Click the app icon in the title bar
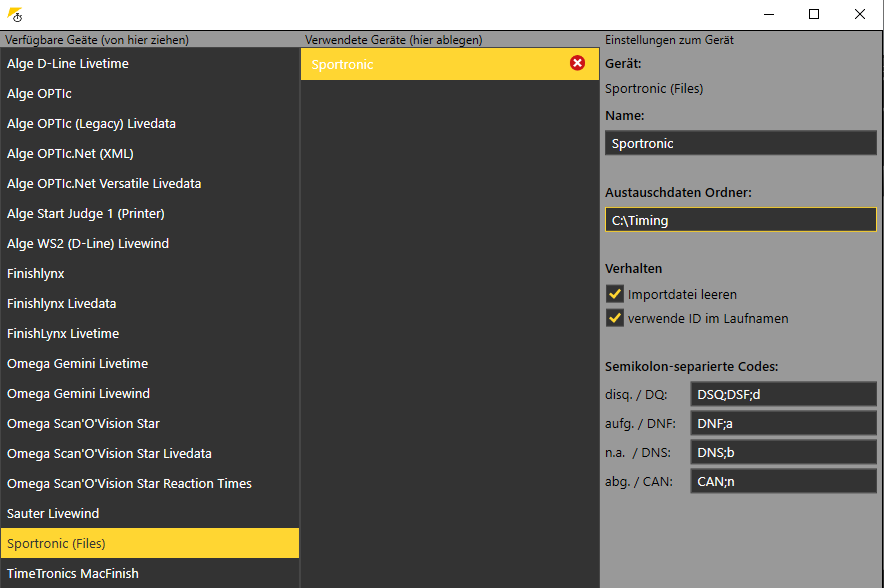Viewport: 884px width, 588px height. coord(15,15)
